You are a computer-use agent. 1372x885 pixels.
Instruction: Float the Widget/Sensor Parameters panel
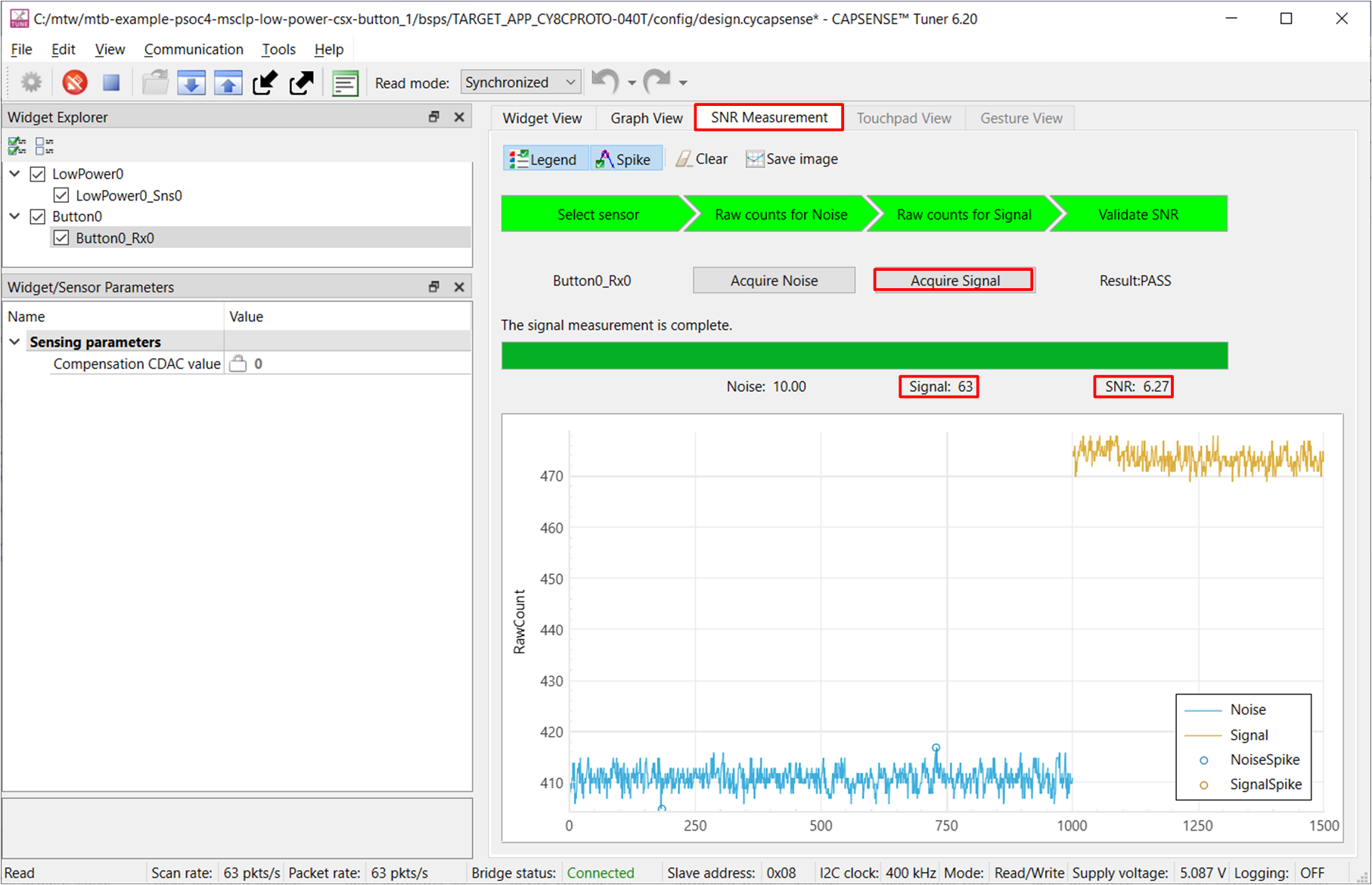(434, 287)
